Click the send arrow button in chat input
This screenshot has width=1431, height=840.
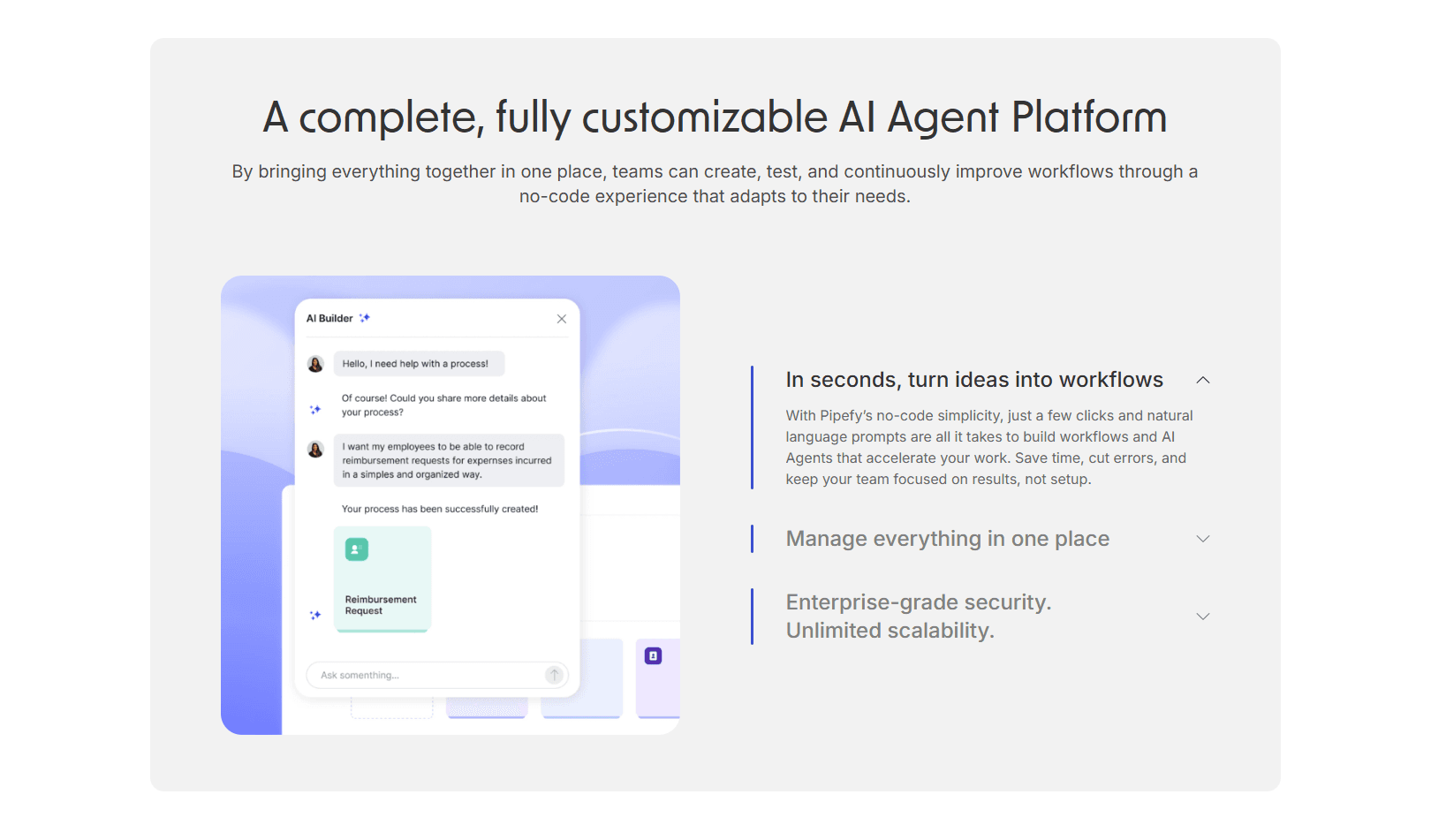pos(554,675)
